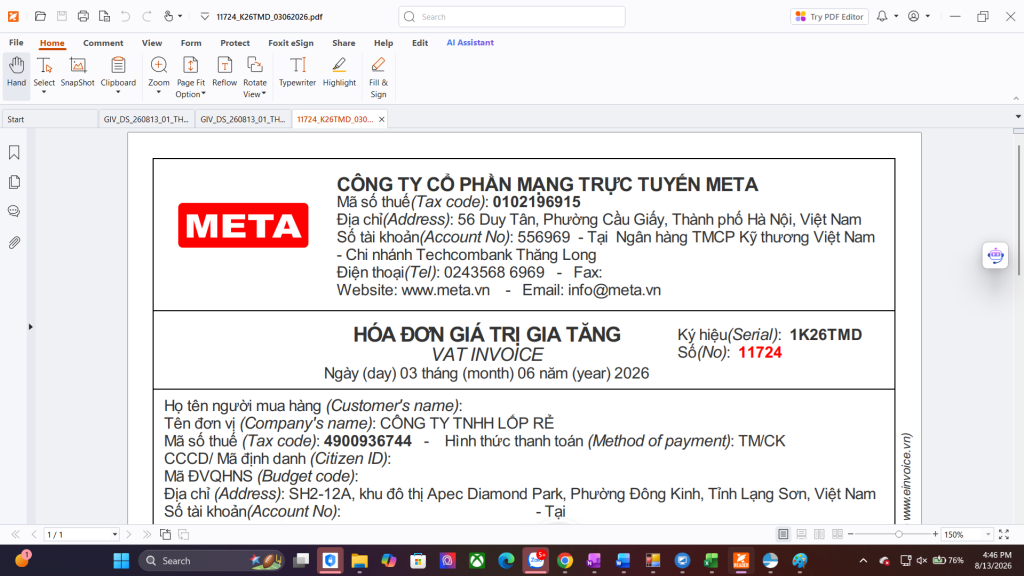Image resolution: width=1024 pixels, height=576 pixels.
Task: Click the Try PDF Editor button
Action: coord(829,16)
